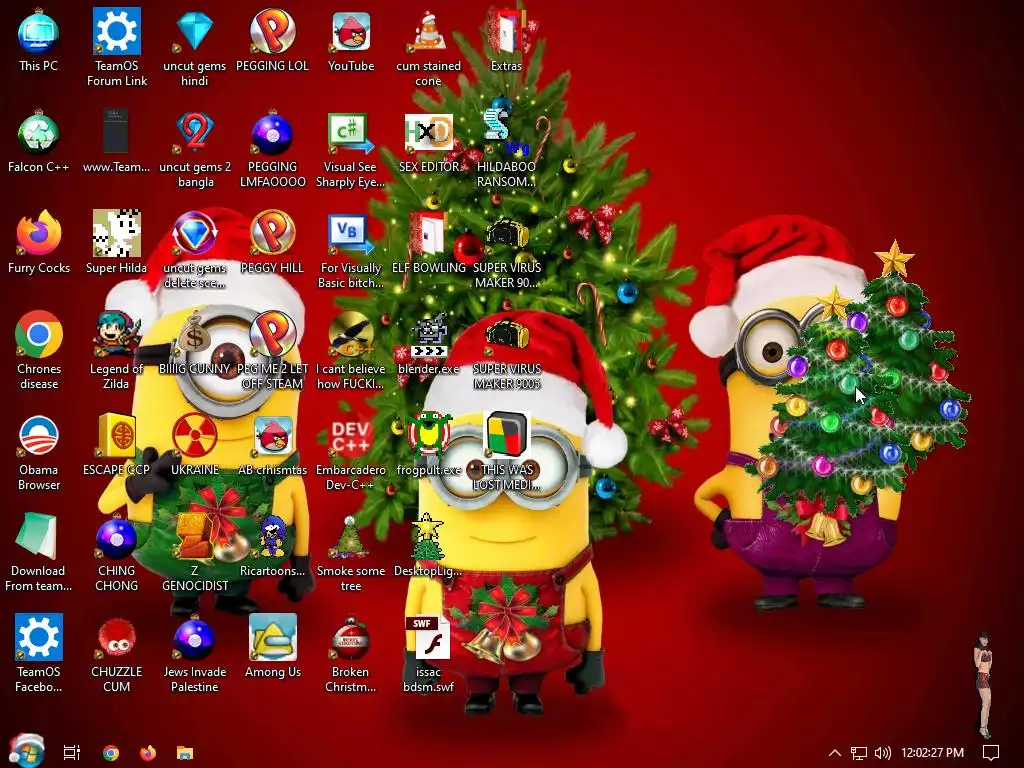1024x768 pixels.
Task: Open the Windows Start button
Action: tap(26, 752)
